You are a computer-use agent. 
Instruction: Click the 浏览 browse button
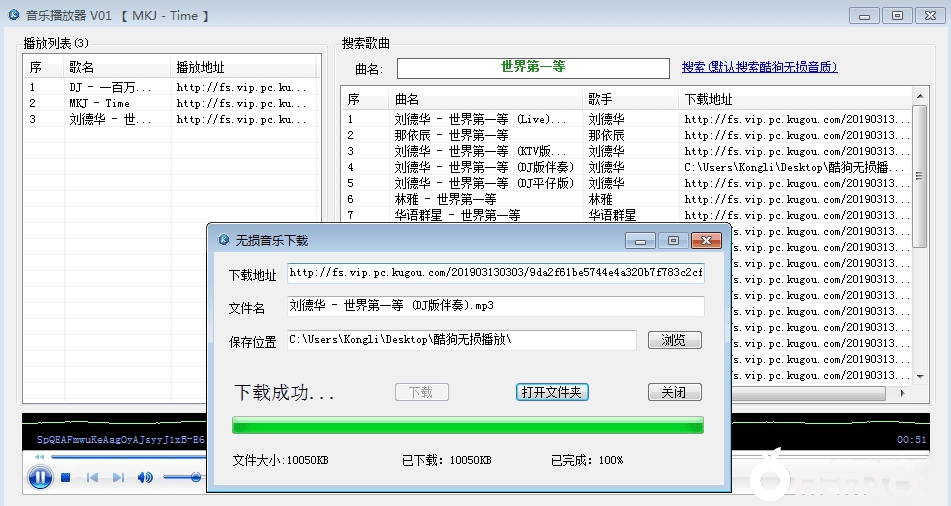[x=674, y=340]
